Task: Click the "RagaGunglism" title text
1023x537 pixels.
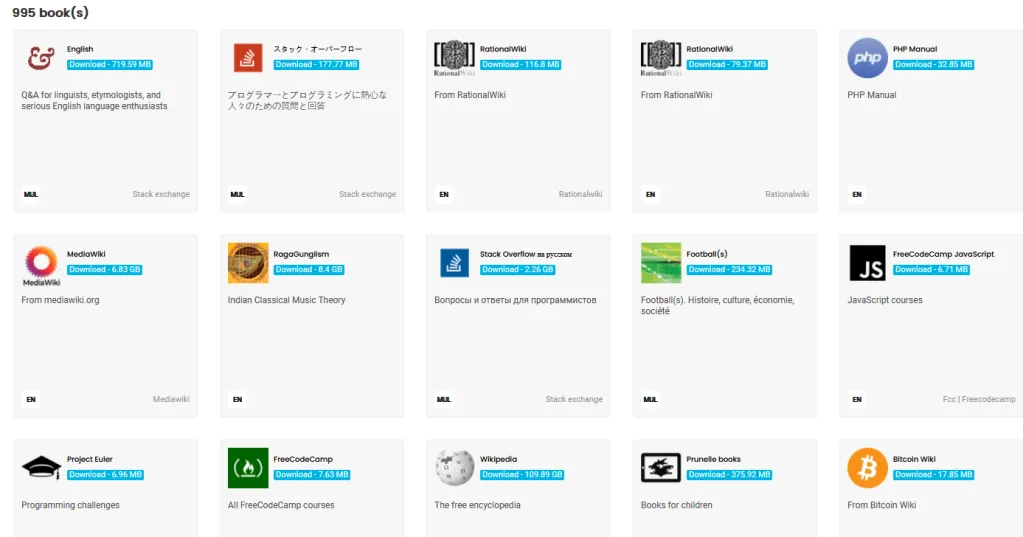Action: pos(301,254)
